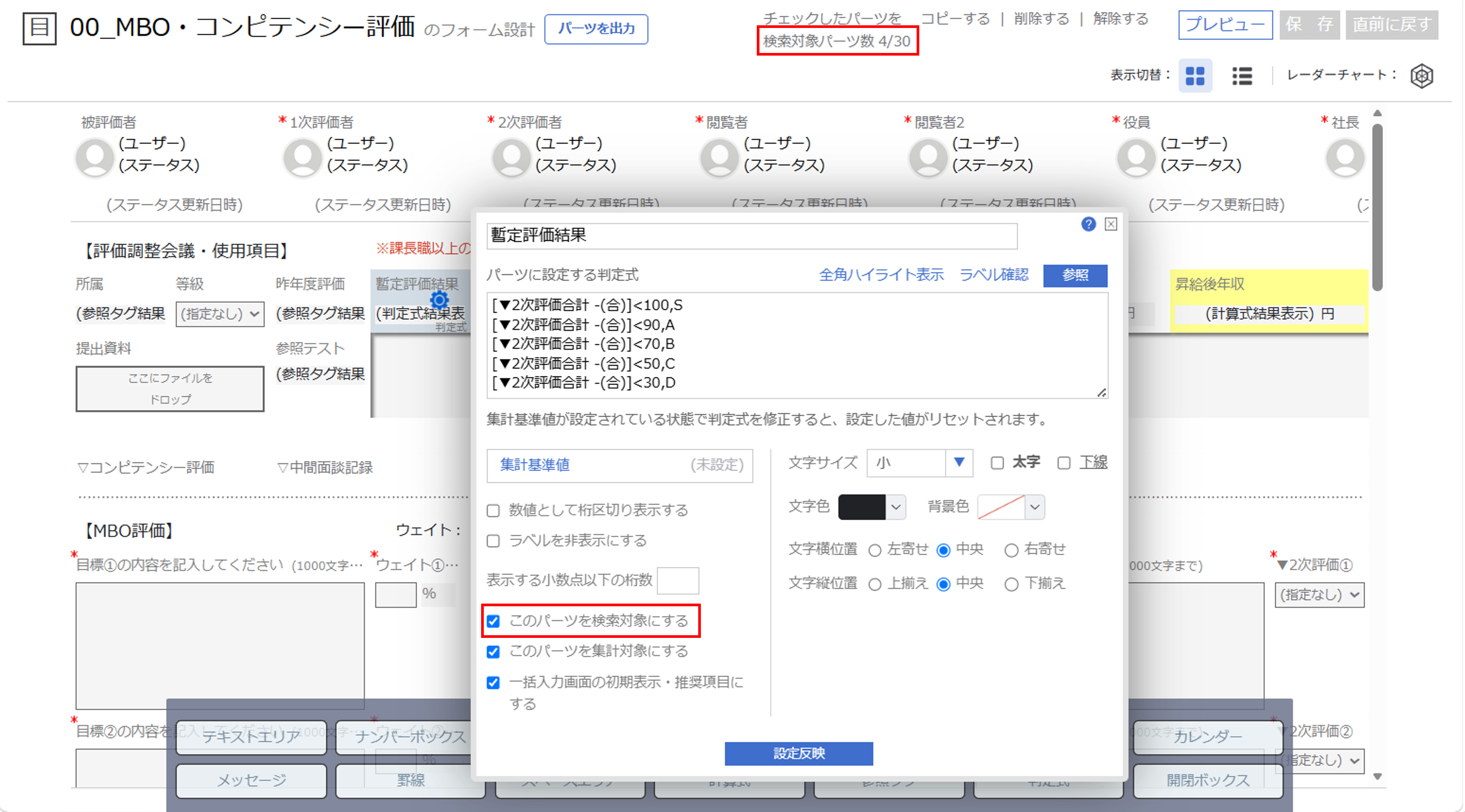Click the 1次評価者 avatar icon
The width and height of the screenshot is (1465, 812).
[x=303, y=157]
